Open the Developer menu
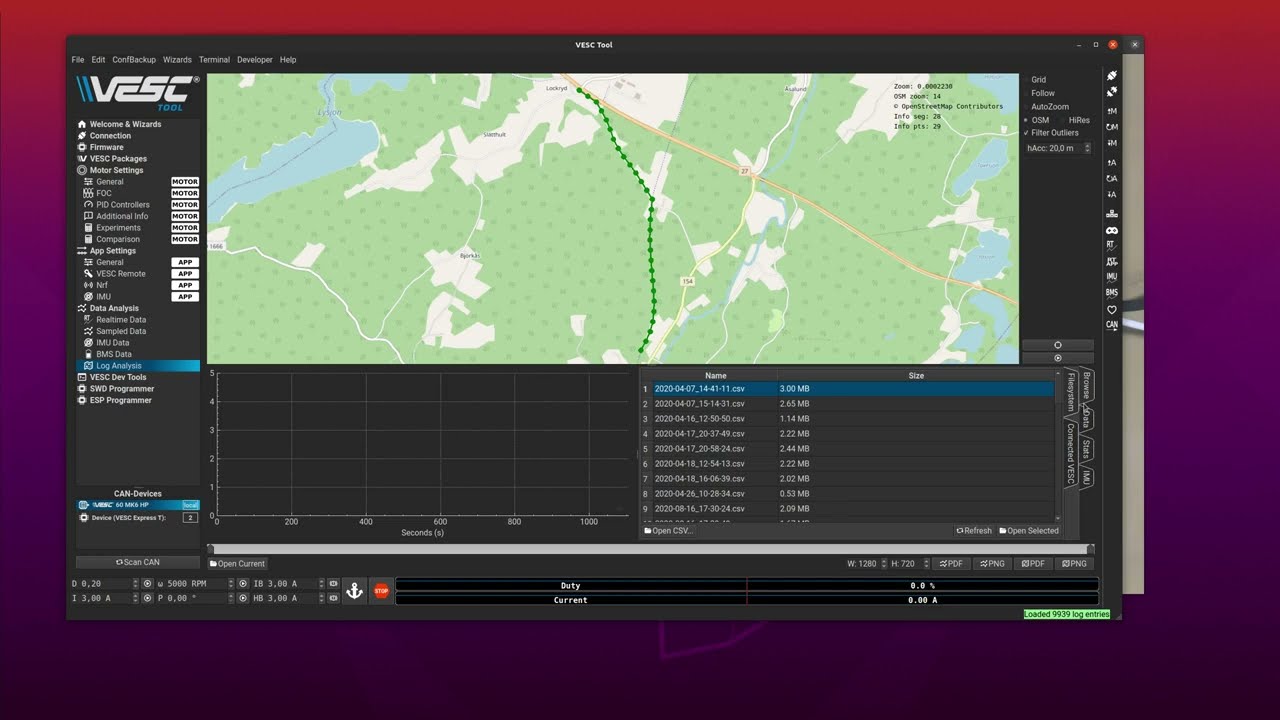 [254, 60]
